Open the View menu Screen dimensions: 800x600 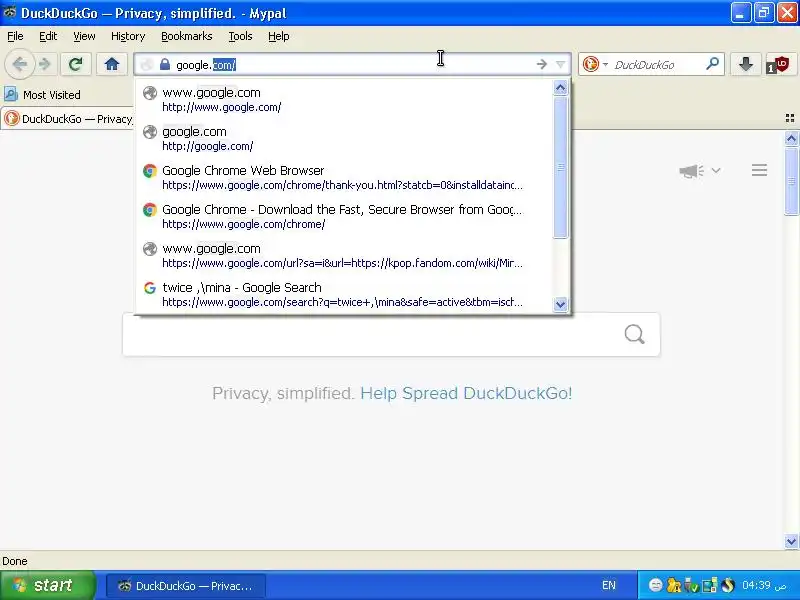(x=84, y=36)
